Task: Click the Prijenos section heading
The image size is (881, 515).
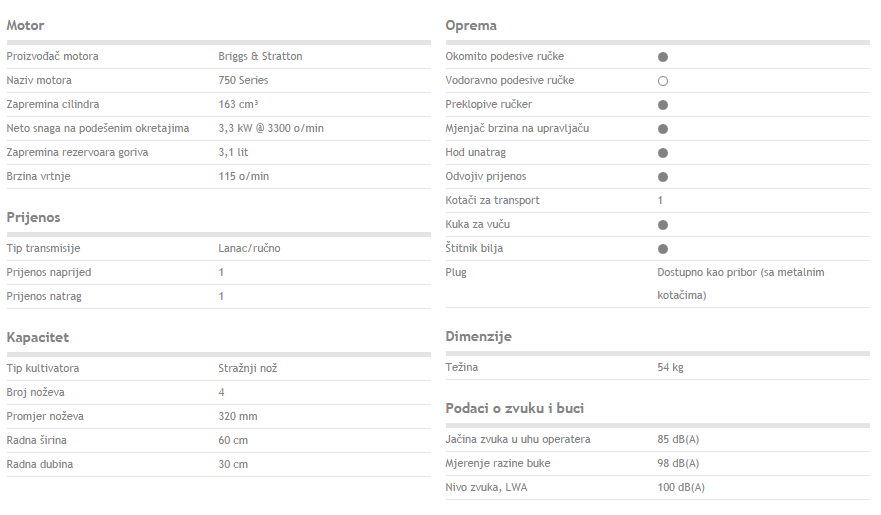Action: 33,218
